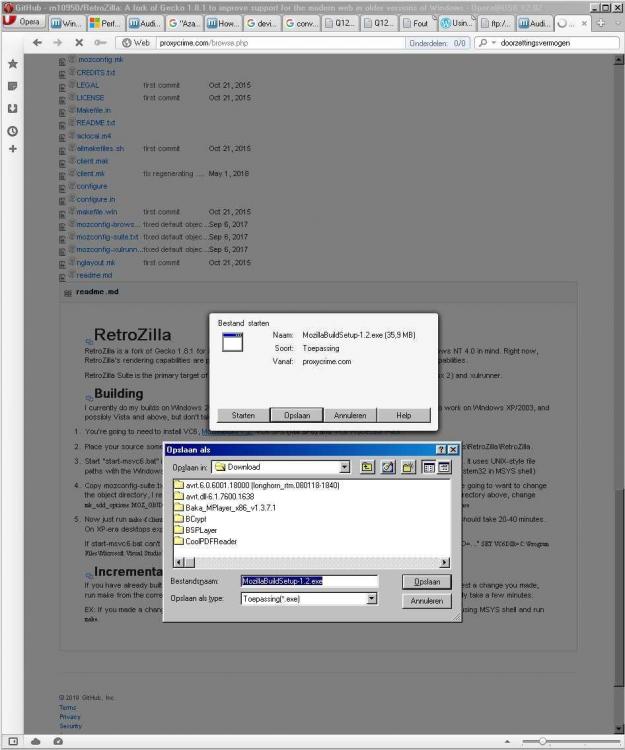Click the view desktop icon in Opslaan als
Screen dimensions: 625x750
(x=388, y=467)
